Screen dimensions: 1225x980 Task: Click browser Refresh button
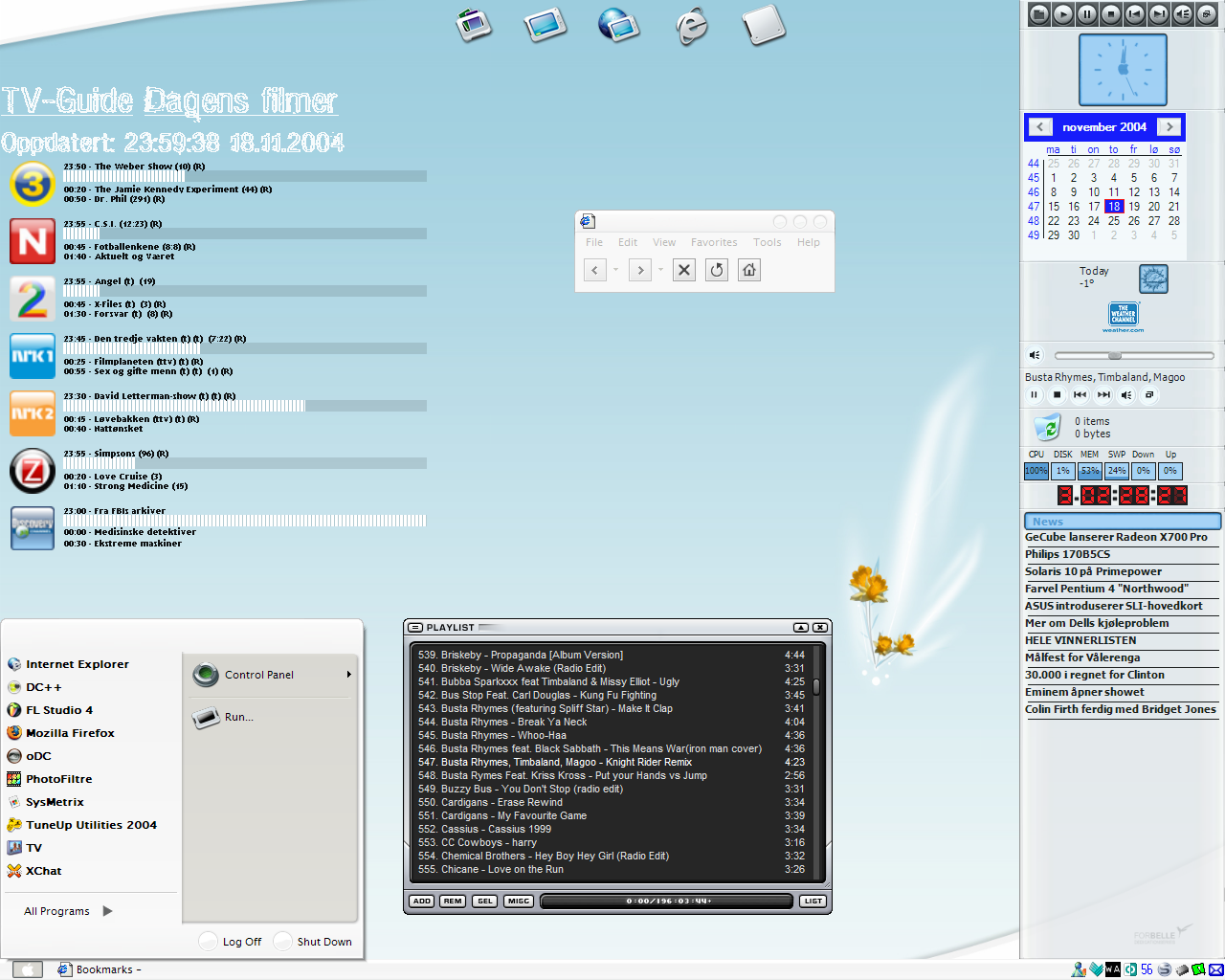point(717,270)
